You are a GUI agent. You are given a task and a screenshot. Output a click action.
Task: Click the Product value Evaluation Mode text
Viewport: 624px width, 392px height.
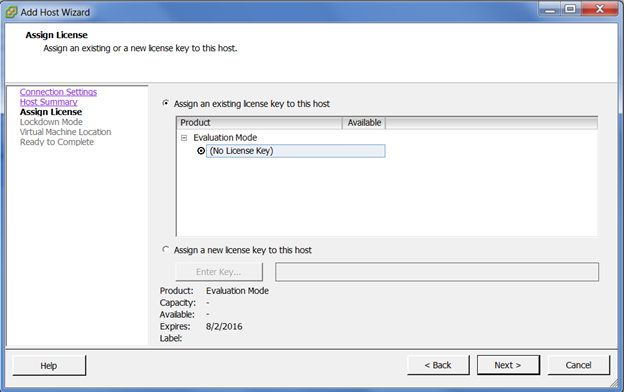coord(237,291)
